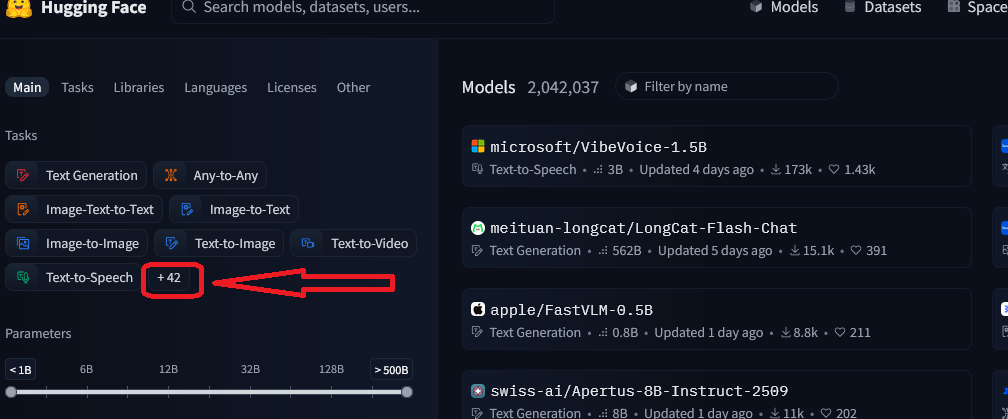1008x419 pixels.
Task: Select the Main filter tab
Action: point(27,87)
